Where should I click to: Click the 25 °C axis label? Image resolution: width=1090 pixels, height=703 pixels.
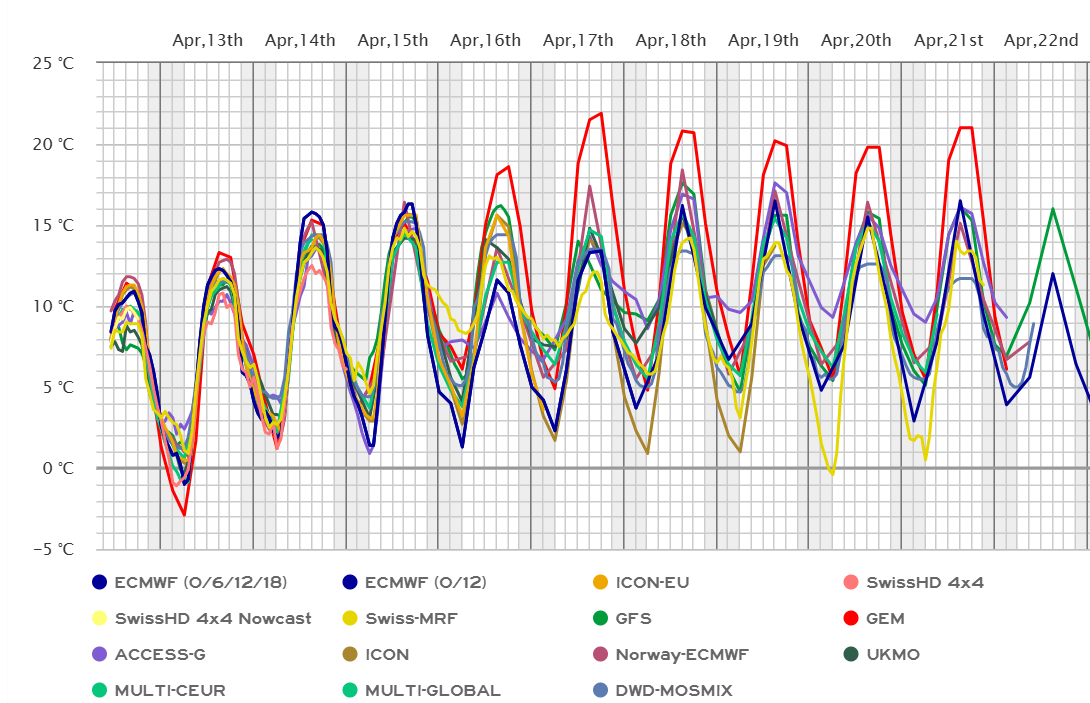tap(53, 63)
